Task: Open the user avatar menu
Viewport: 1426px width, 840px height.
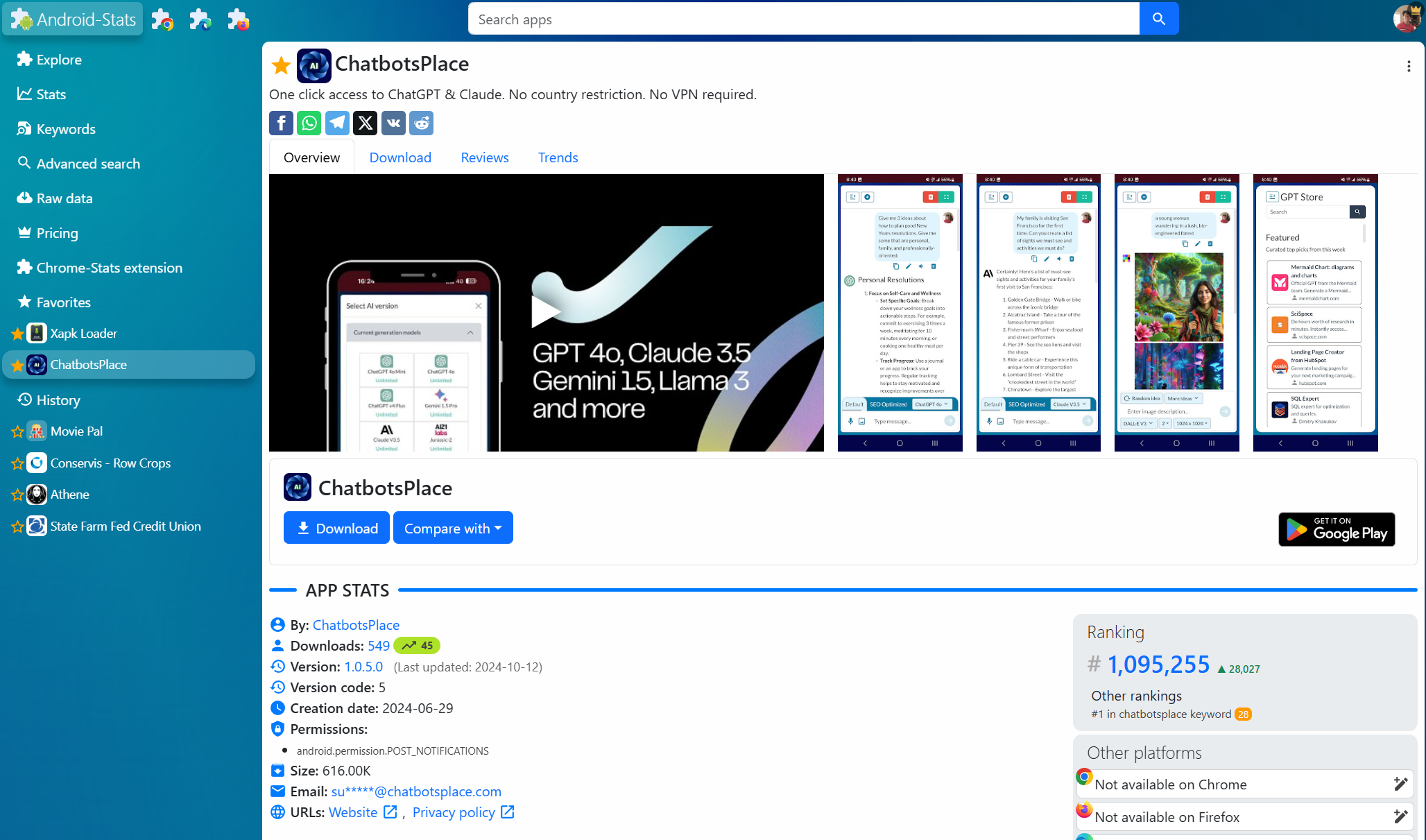Action: pos(1407,18)
